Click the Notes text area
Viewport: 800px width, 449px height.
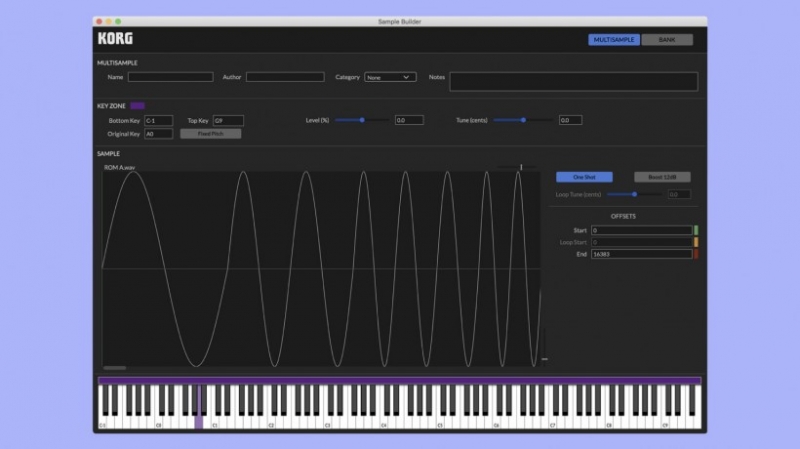point(573,82)
